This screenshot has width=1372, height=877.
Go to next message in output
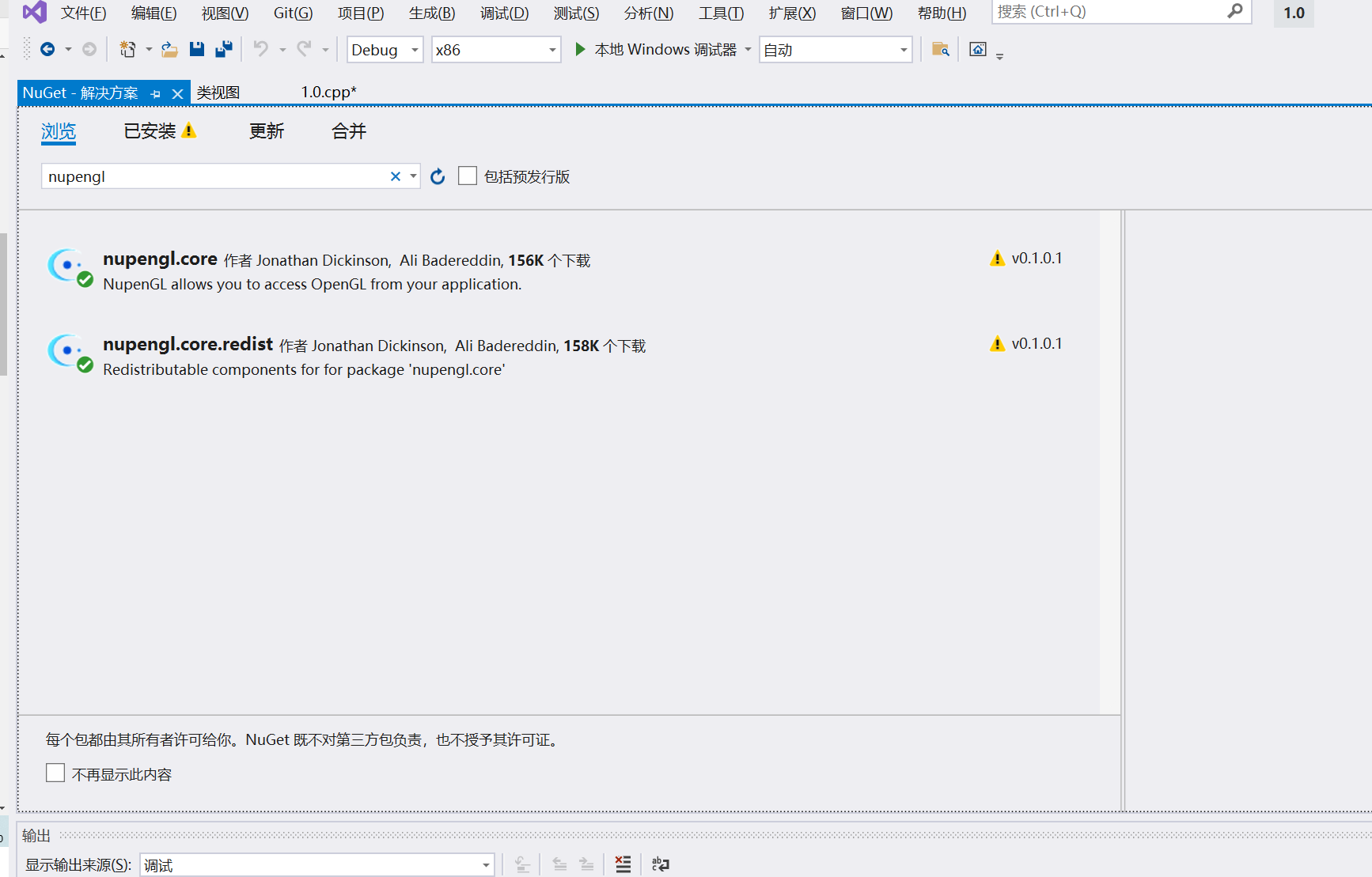click(586, 864)
